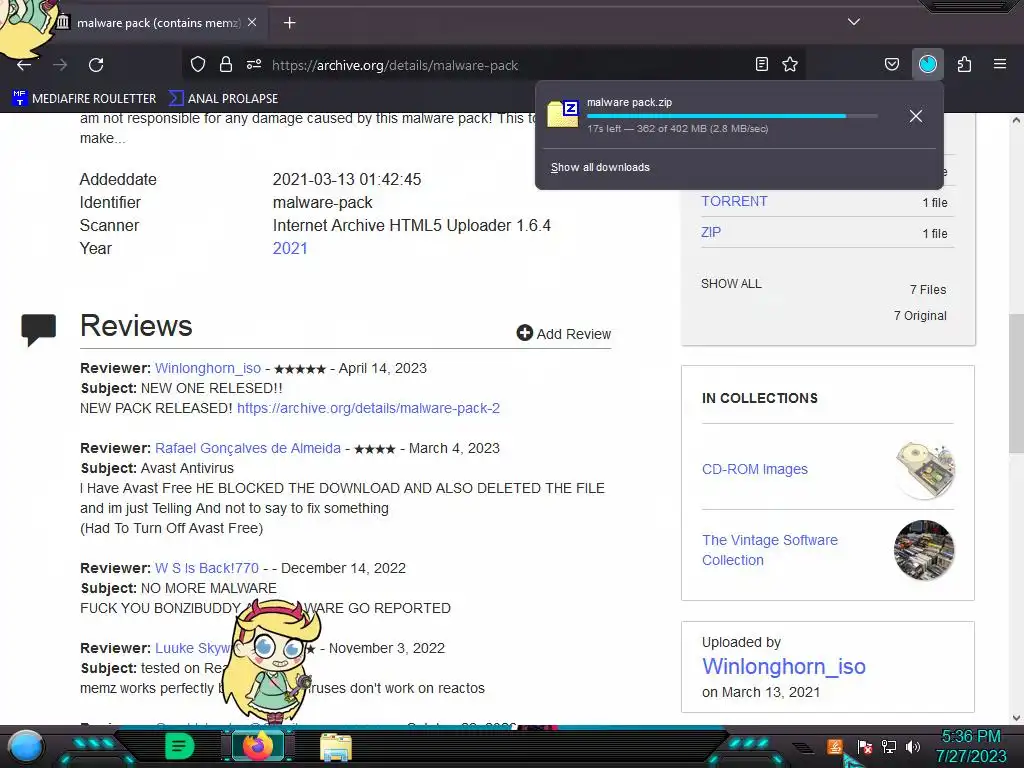Open the Extensions puzzle icon
The image size is (1024, 768).
[965, 64]
